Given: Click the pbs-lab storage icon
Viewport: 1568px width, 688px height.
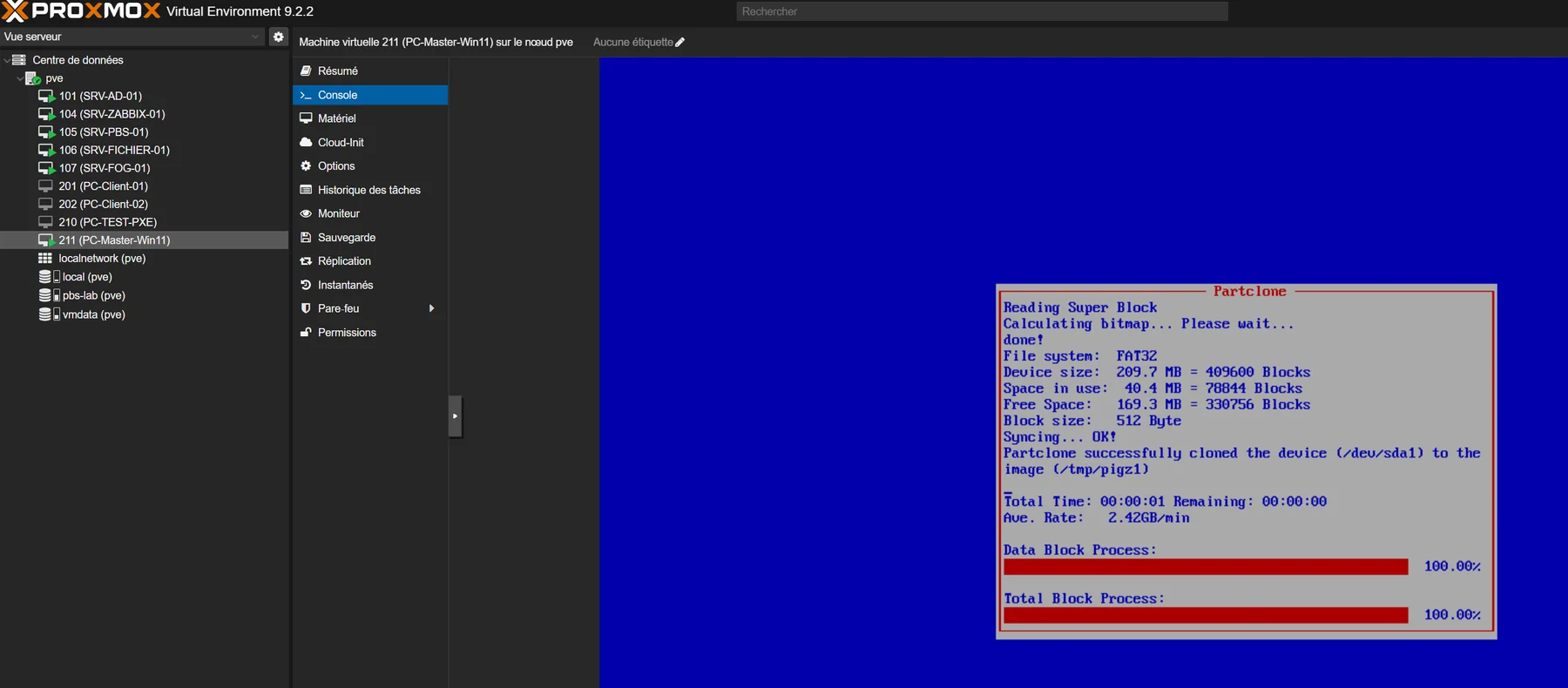Looking at the screenshot, I should (49, 295).
